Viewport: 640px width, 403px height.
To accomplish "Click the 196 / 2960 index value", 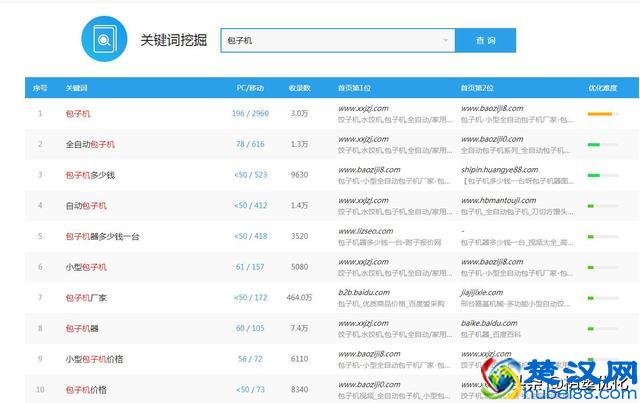I will (250, 113).
